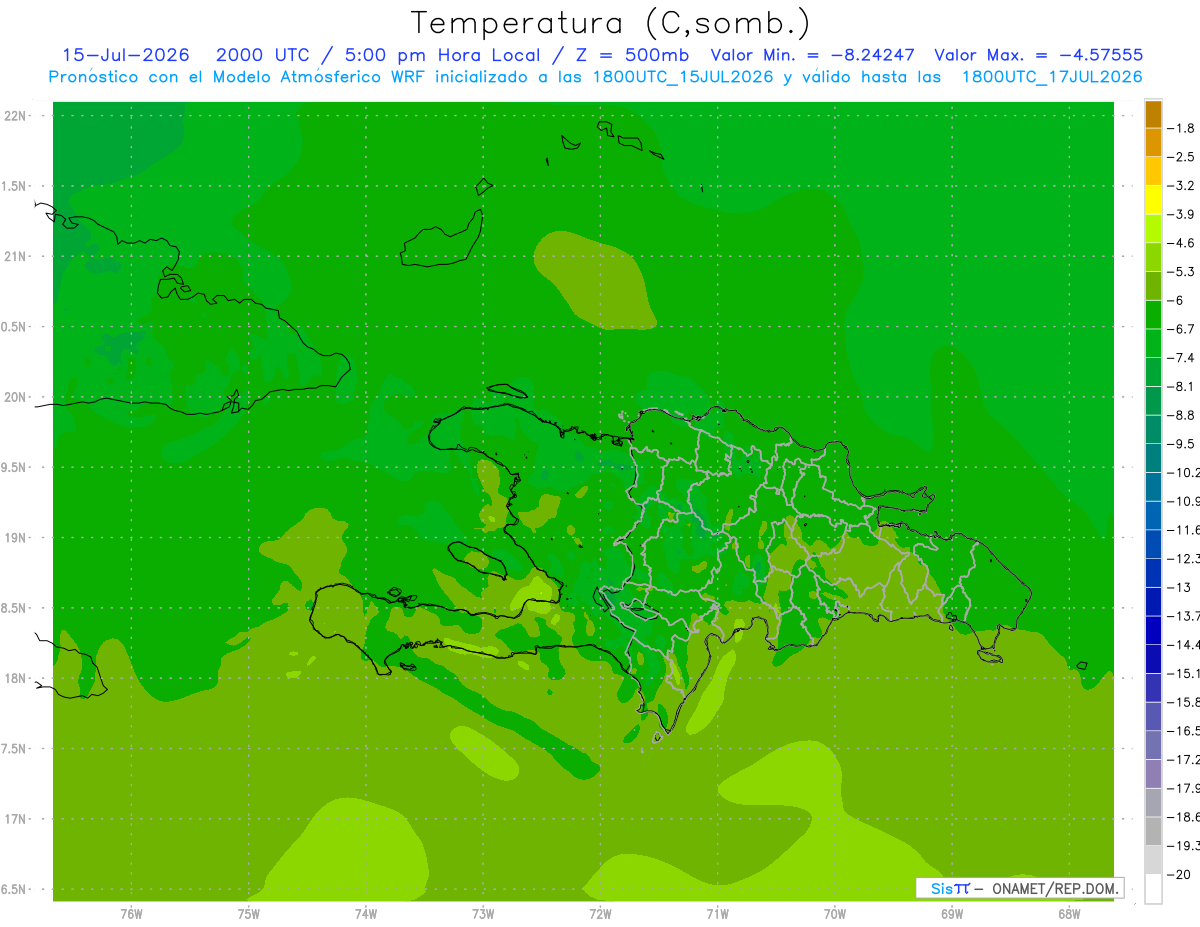
Task: Click the colorbar label '-8.1'
Action: (1181, 386)
